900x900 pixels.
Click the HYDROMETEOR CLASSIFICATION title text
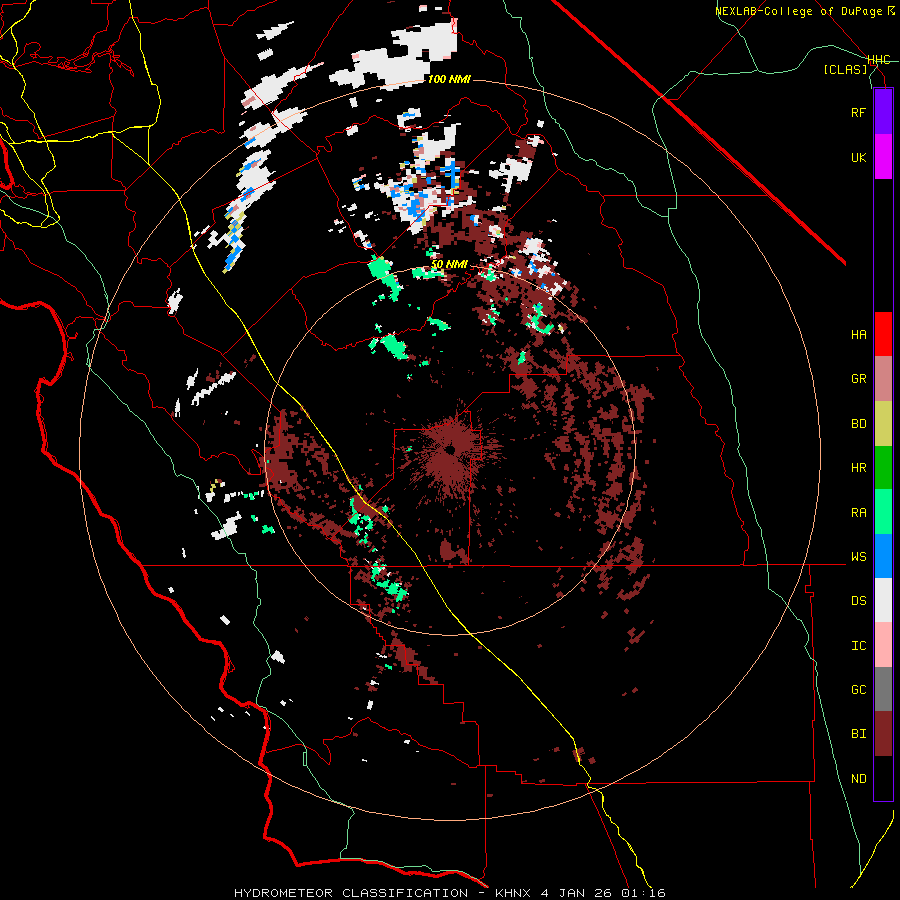click(x=351, y=893)
